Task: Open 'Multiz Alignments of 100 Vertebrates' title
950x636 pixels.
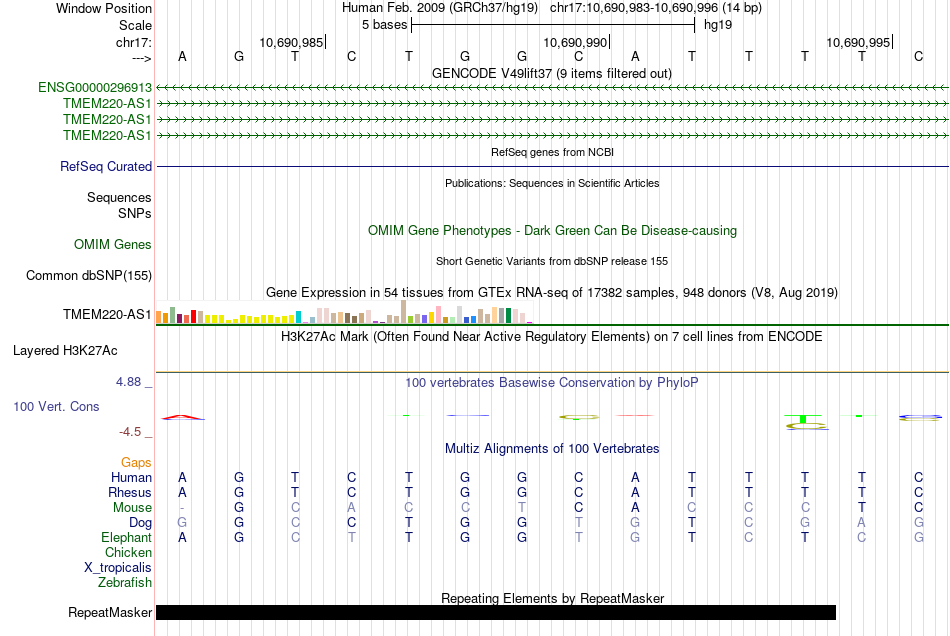Action: click(552, 449)
